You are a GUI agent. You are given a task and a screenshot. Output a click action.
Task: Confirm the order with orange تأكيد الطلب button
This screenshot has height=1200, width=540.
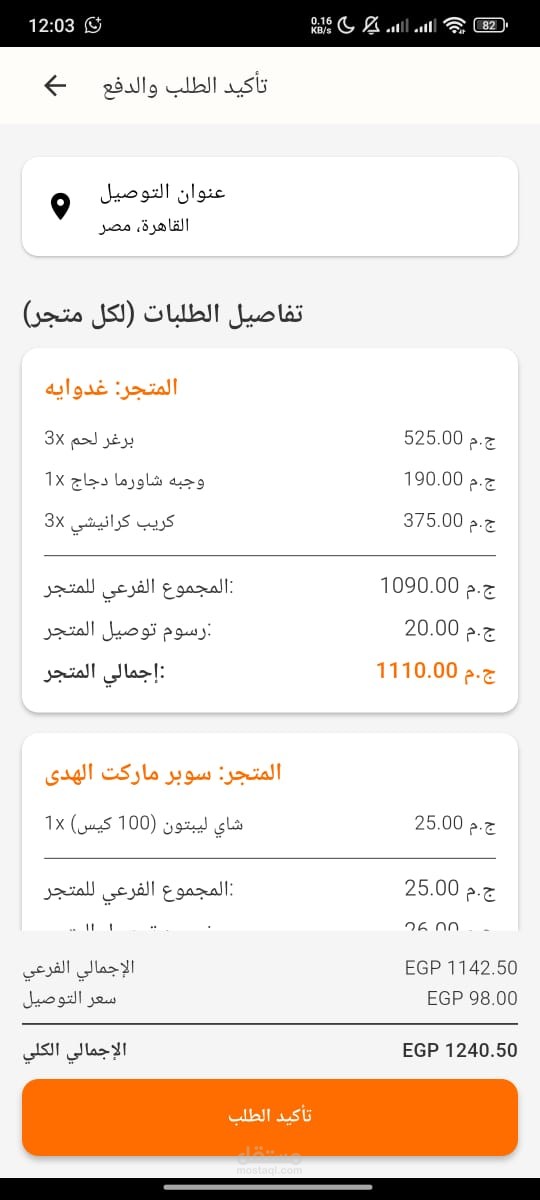click(270, 1117)
